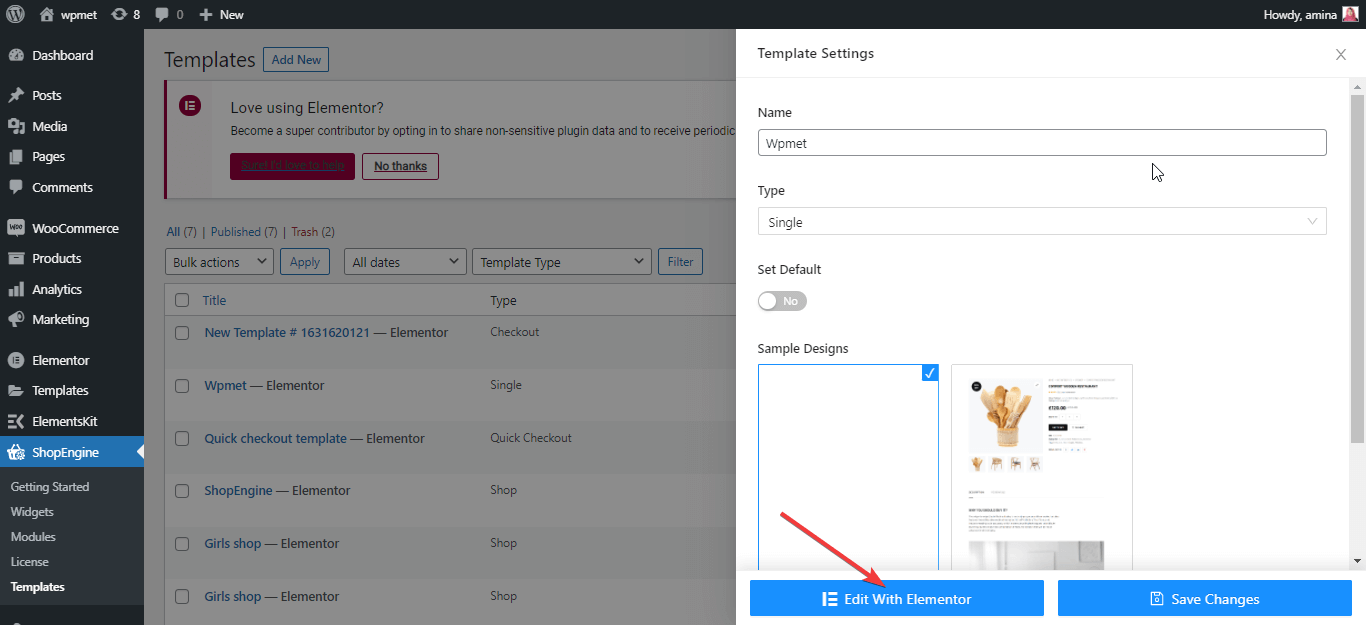Select the blank sample design thumbnail

click(x=848, y=467)
